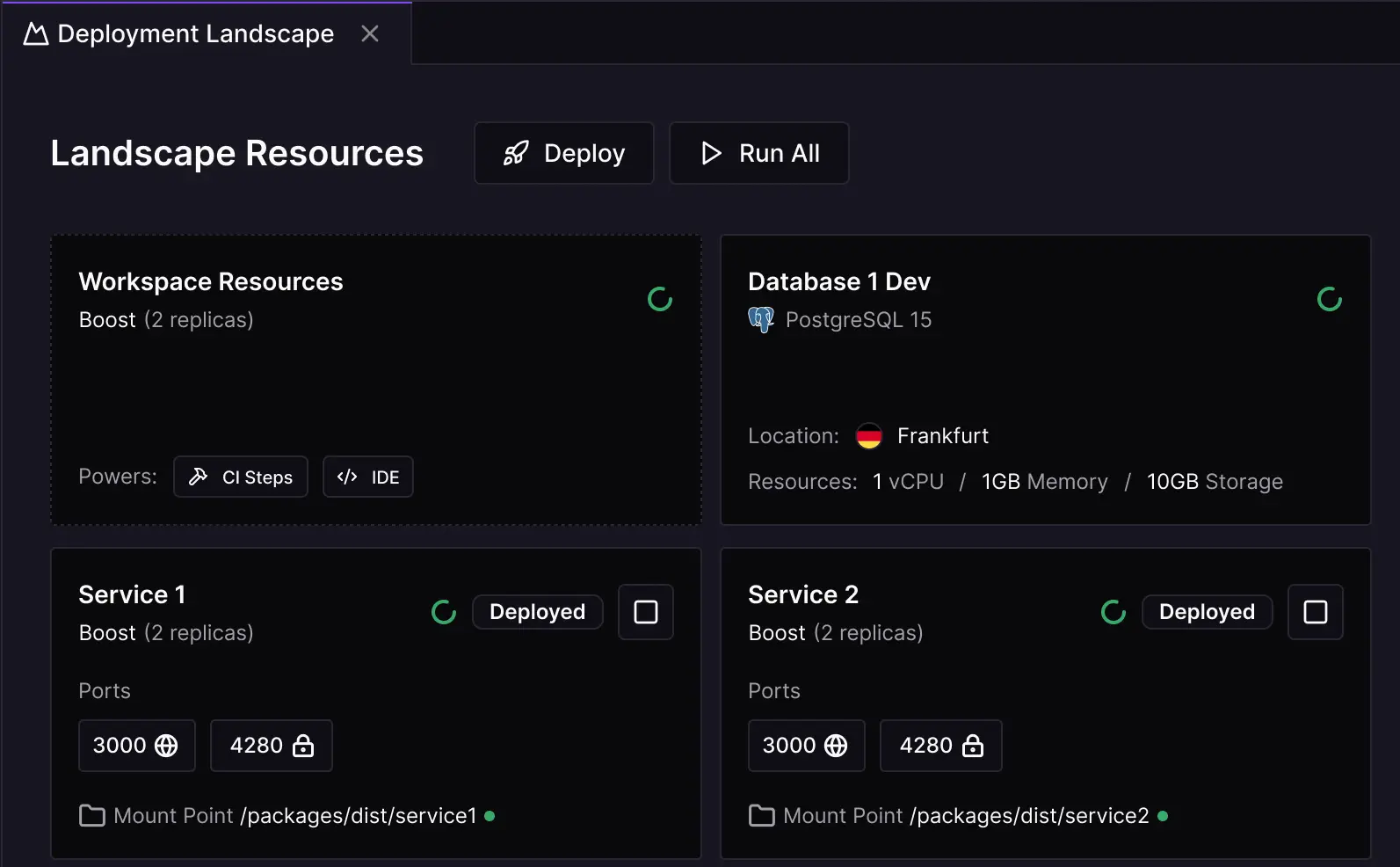Open the IDE power
This screenshot has width=1400, height=867.
pyautogui.click(x=367, y=477)
